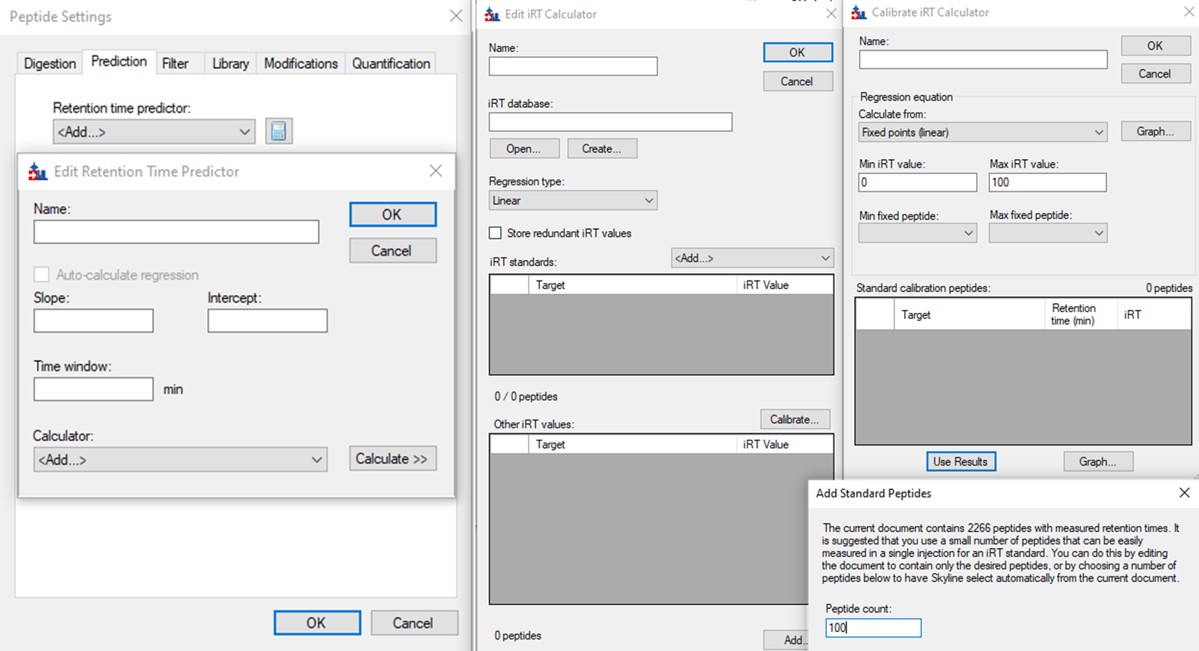Image resolution: width=1199 pixels, height=651 pixels.
Task: Click the Skyline icon in Edit iRT Calculator title
Action: click(x=492, y=14)
